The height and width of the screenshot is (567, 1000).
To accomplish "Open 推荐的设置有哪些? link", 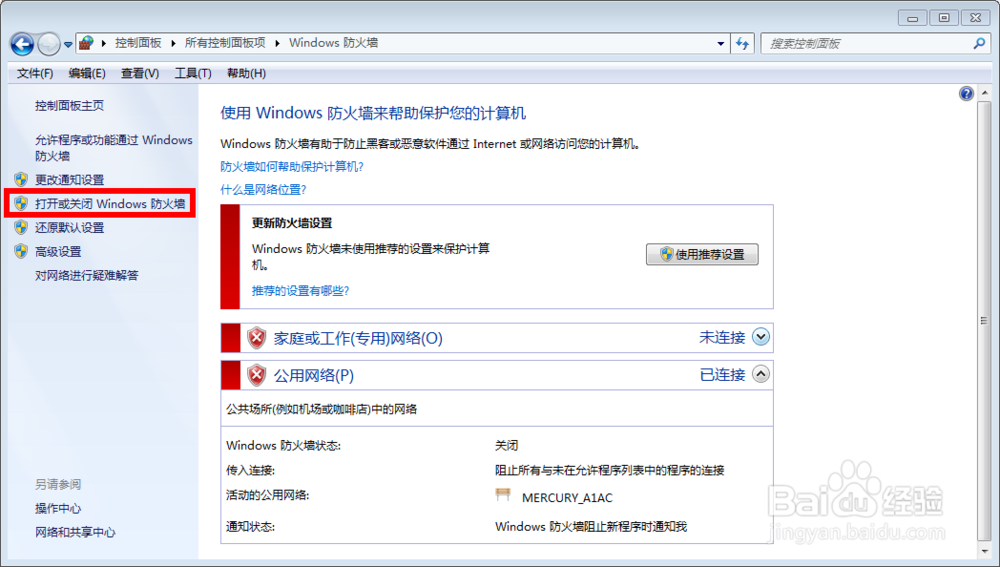I will coord(300,291).
